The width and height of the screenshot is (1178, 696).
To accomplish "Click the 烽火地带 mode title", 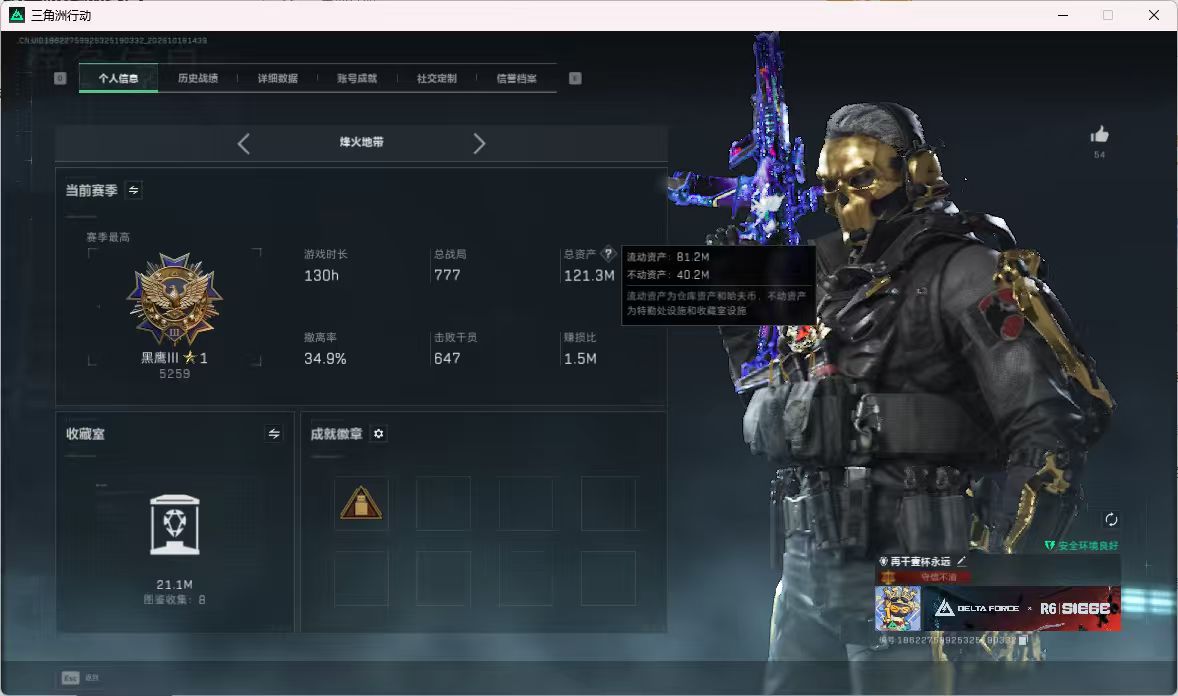I will pos(361,142).
